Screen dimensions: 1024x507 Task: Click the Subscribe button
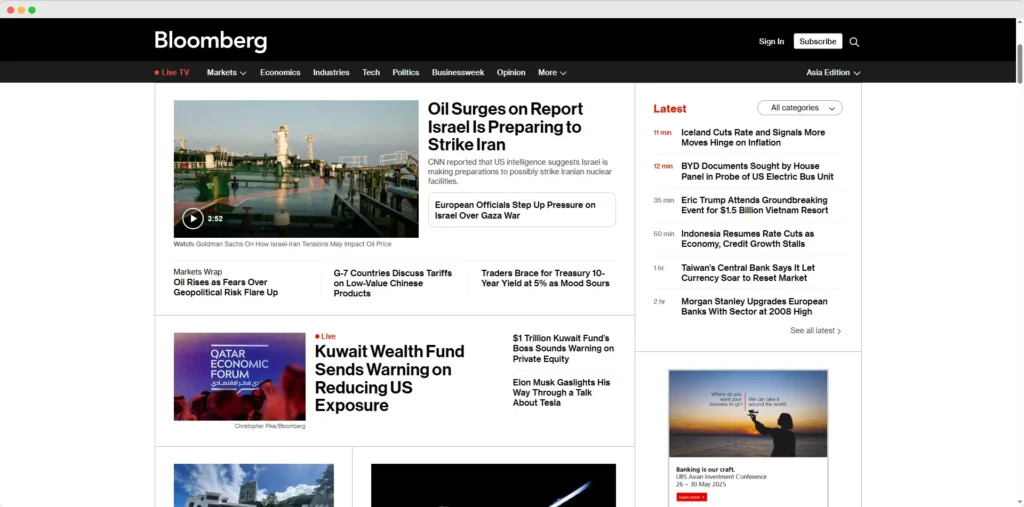818,41
